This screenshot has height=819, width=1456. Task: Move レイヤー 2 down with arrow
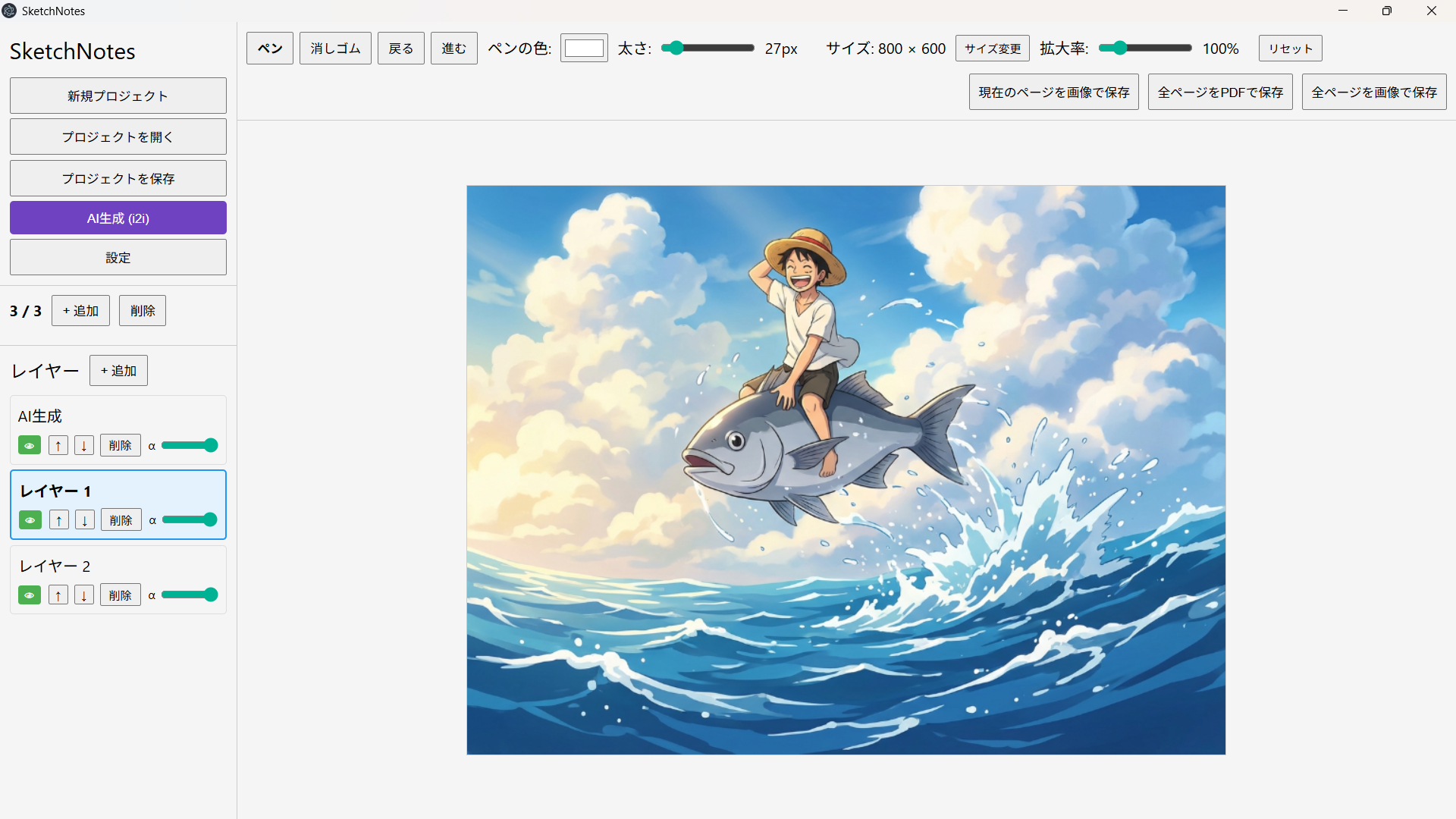tap(84, 595)
